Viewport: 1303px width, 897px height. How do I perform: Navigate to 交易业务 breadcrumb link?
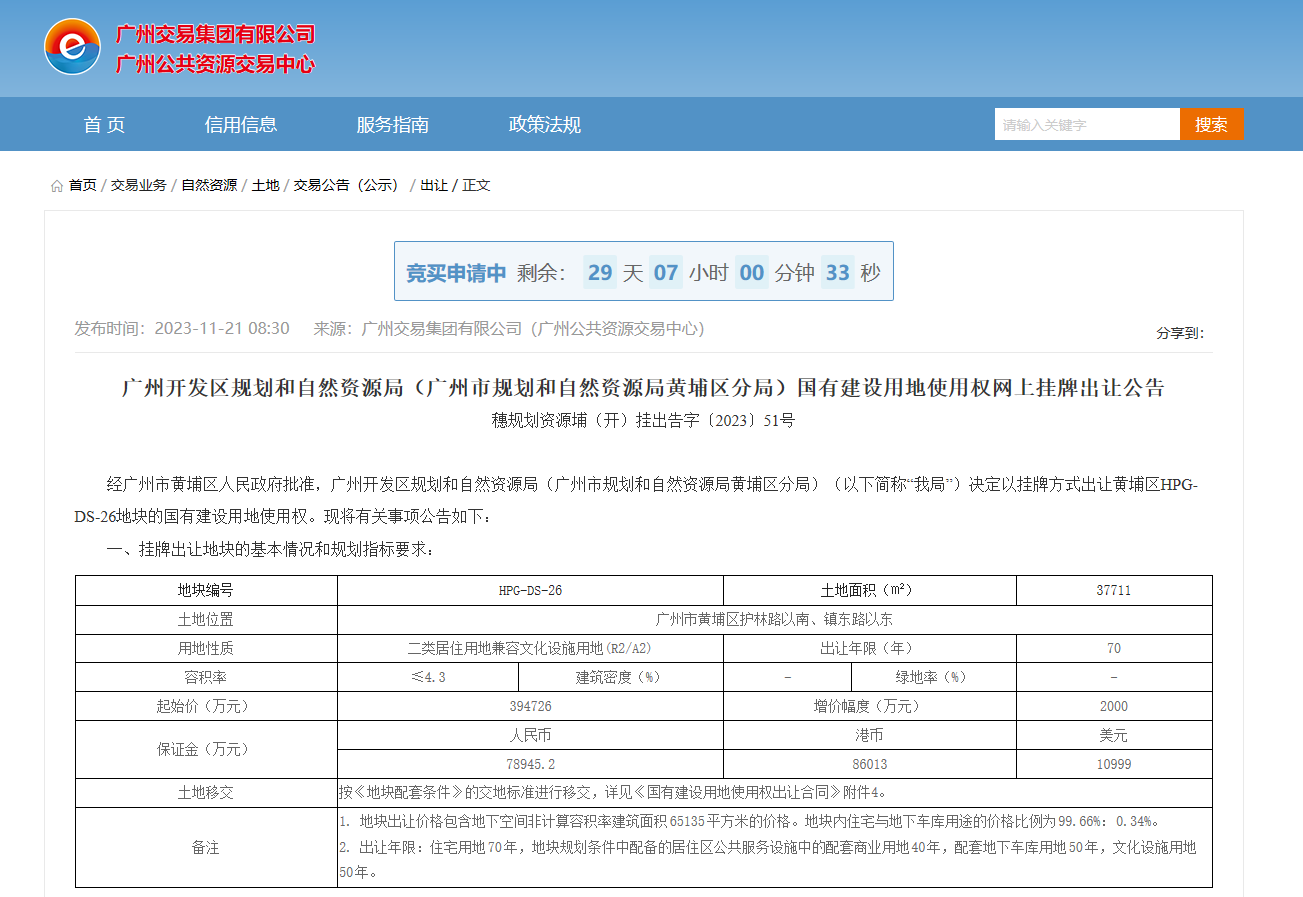pos(139,186)
